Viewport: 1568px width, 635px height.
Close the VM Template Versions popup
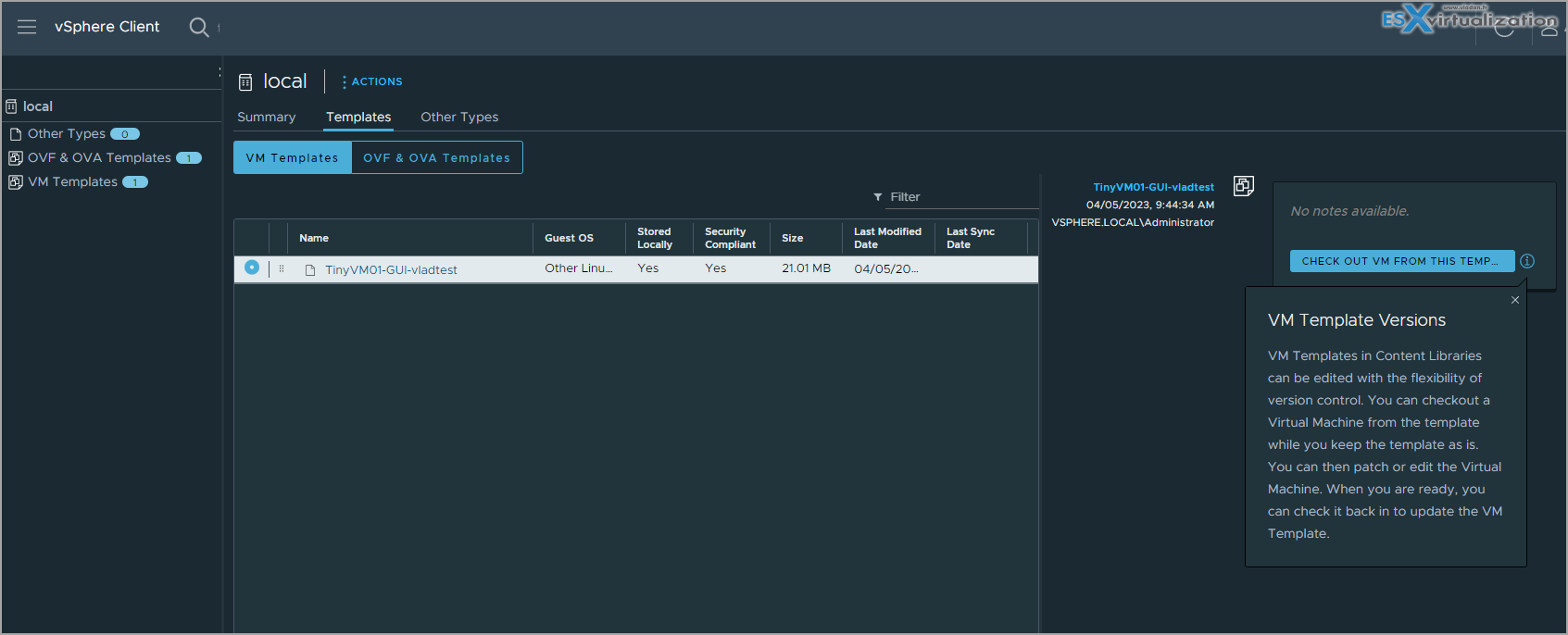[1515, 300]
